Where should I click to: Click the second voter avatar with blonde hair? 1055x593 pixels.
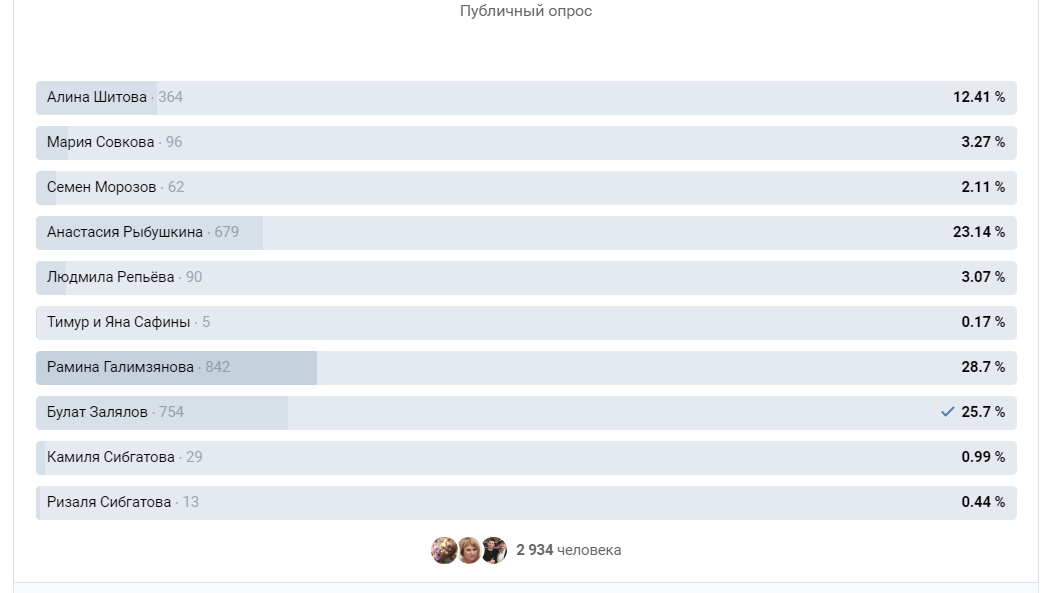pos(469,550)
